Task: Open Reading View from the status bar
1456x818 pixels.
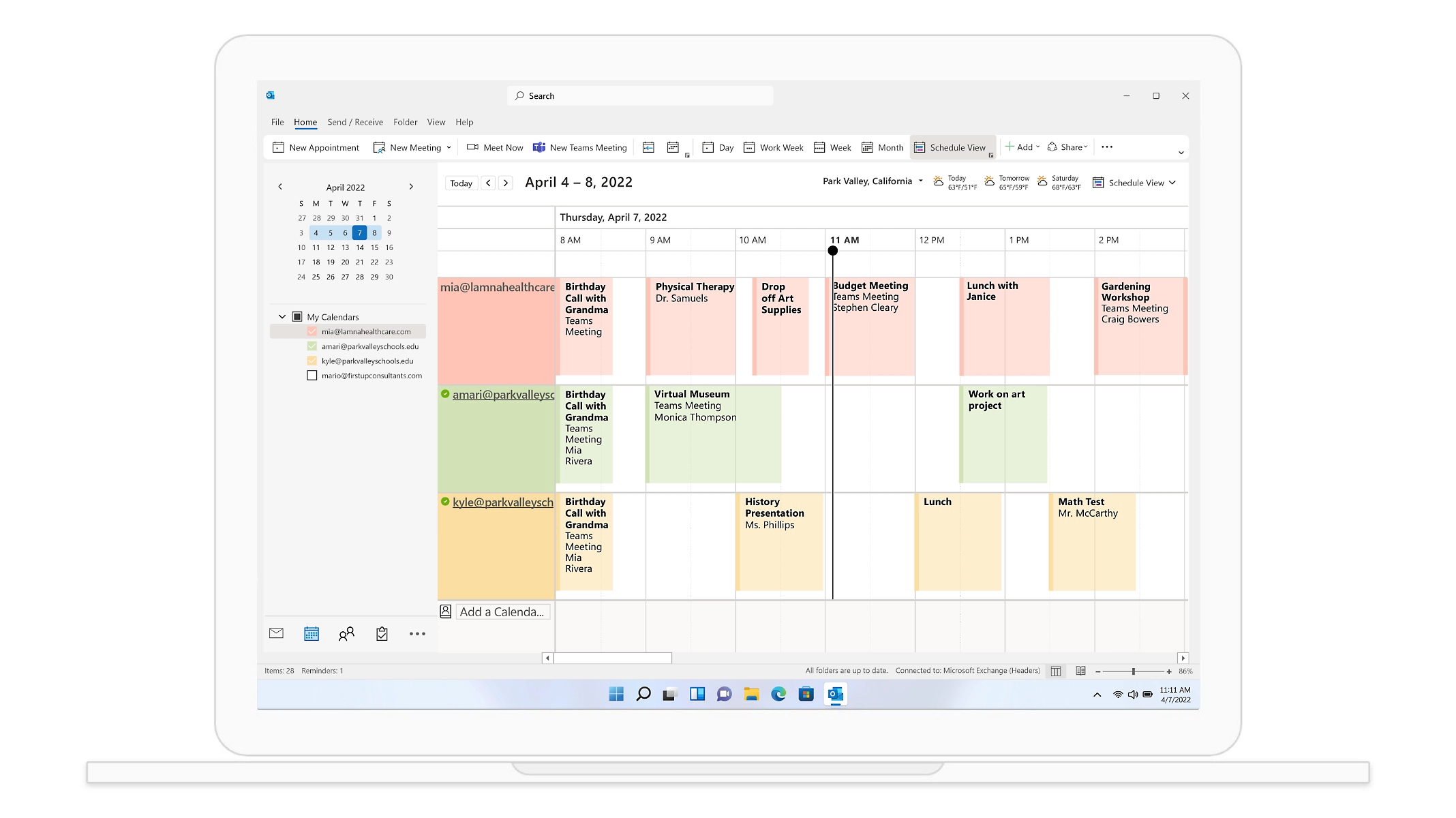Action: tap(1080, 671)
